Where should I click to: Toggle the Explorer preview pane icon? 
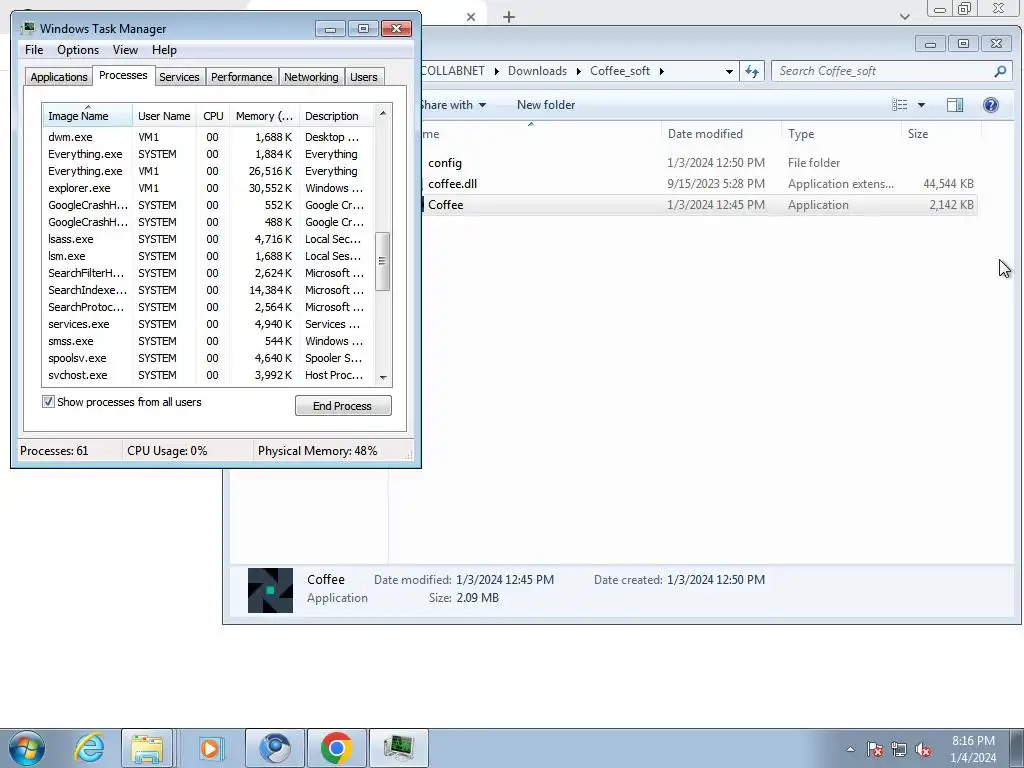pos(955,105)
